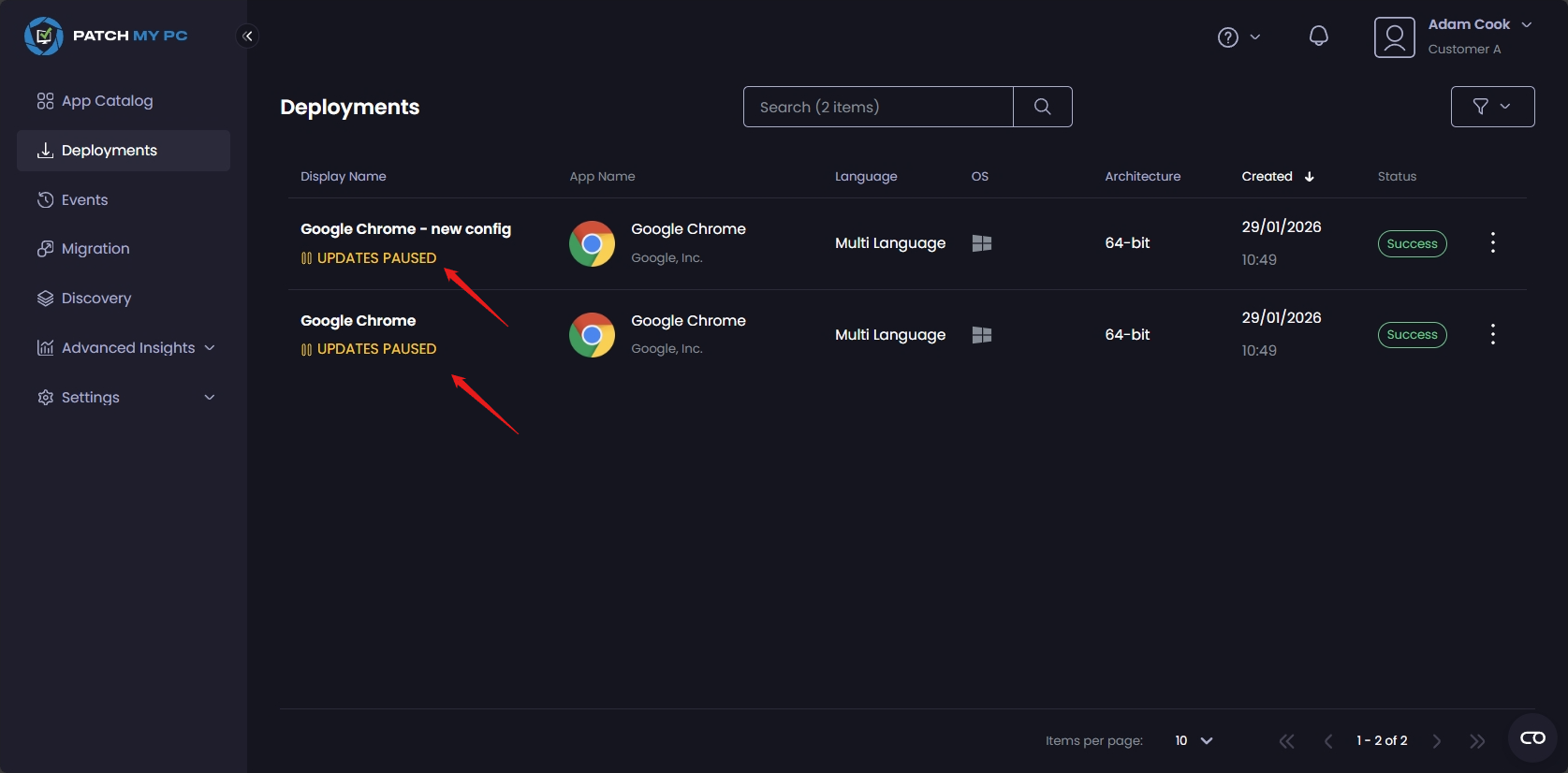Open the three-dot menu for second Google Chrome row

pos(1492,334)
